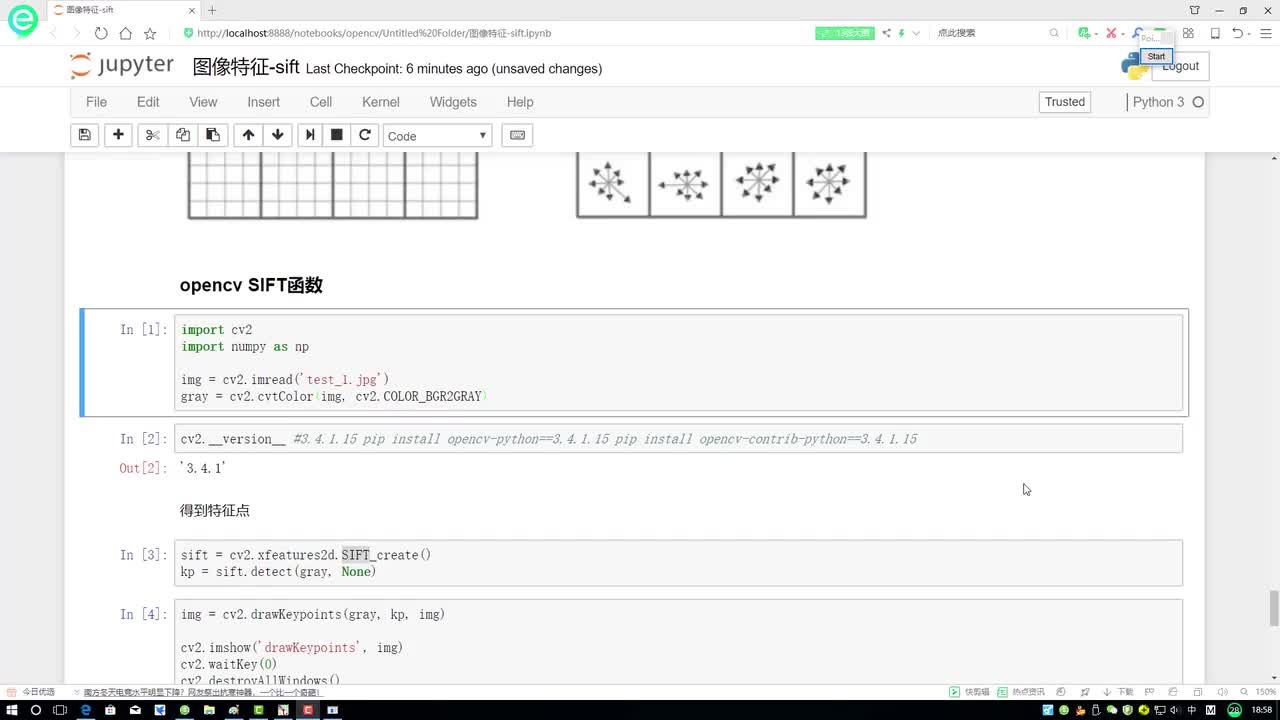
Task: Click the page vertical scrollbar thumb
Action: coord(1274,607)
